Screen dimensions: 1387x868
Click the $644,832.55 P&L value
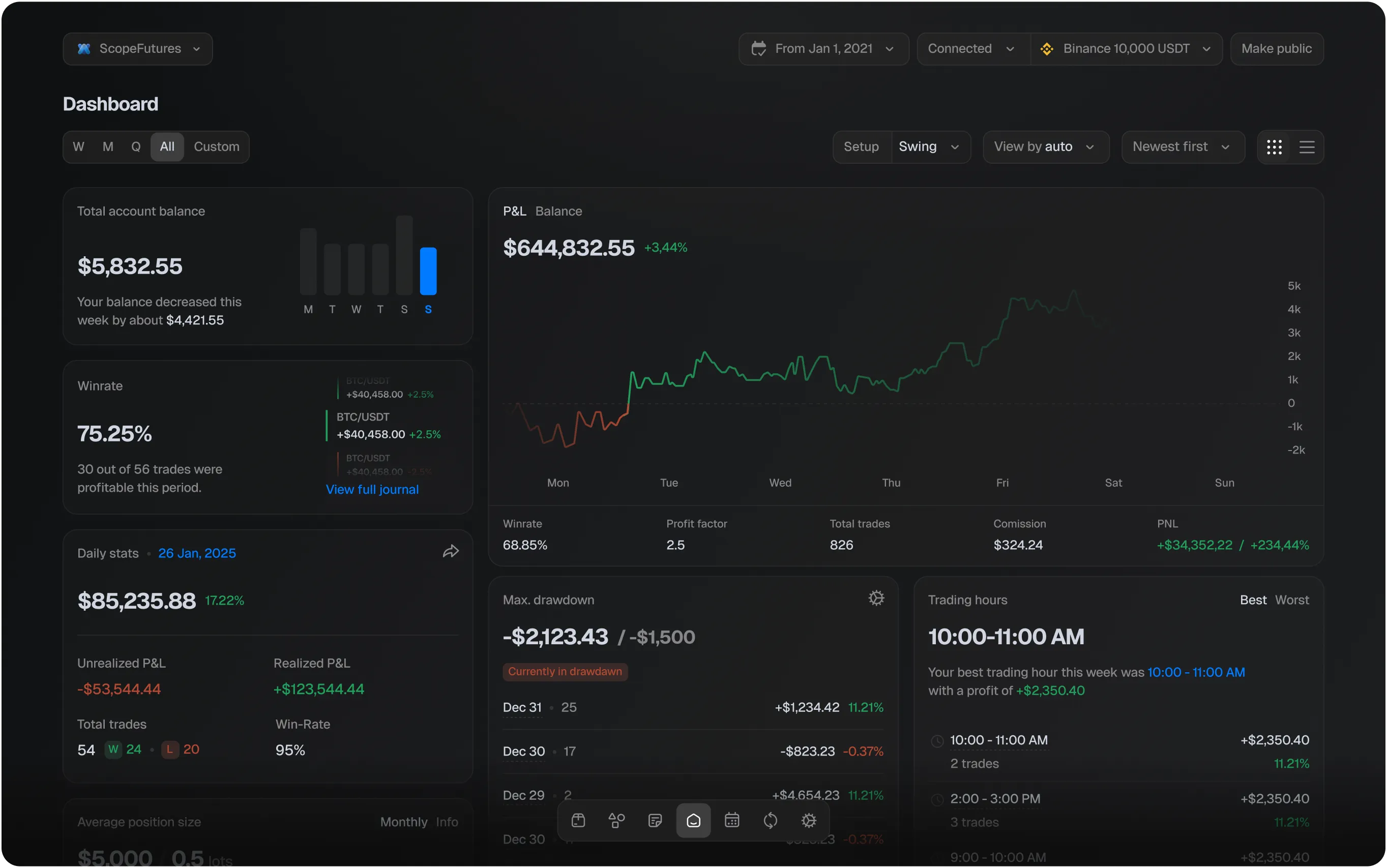(x=569, y=248)
